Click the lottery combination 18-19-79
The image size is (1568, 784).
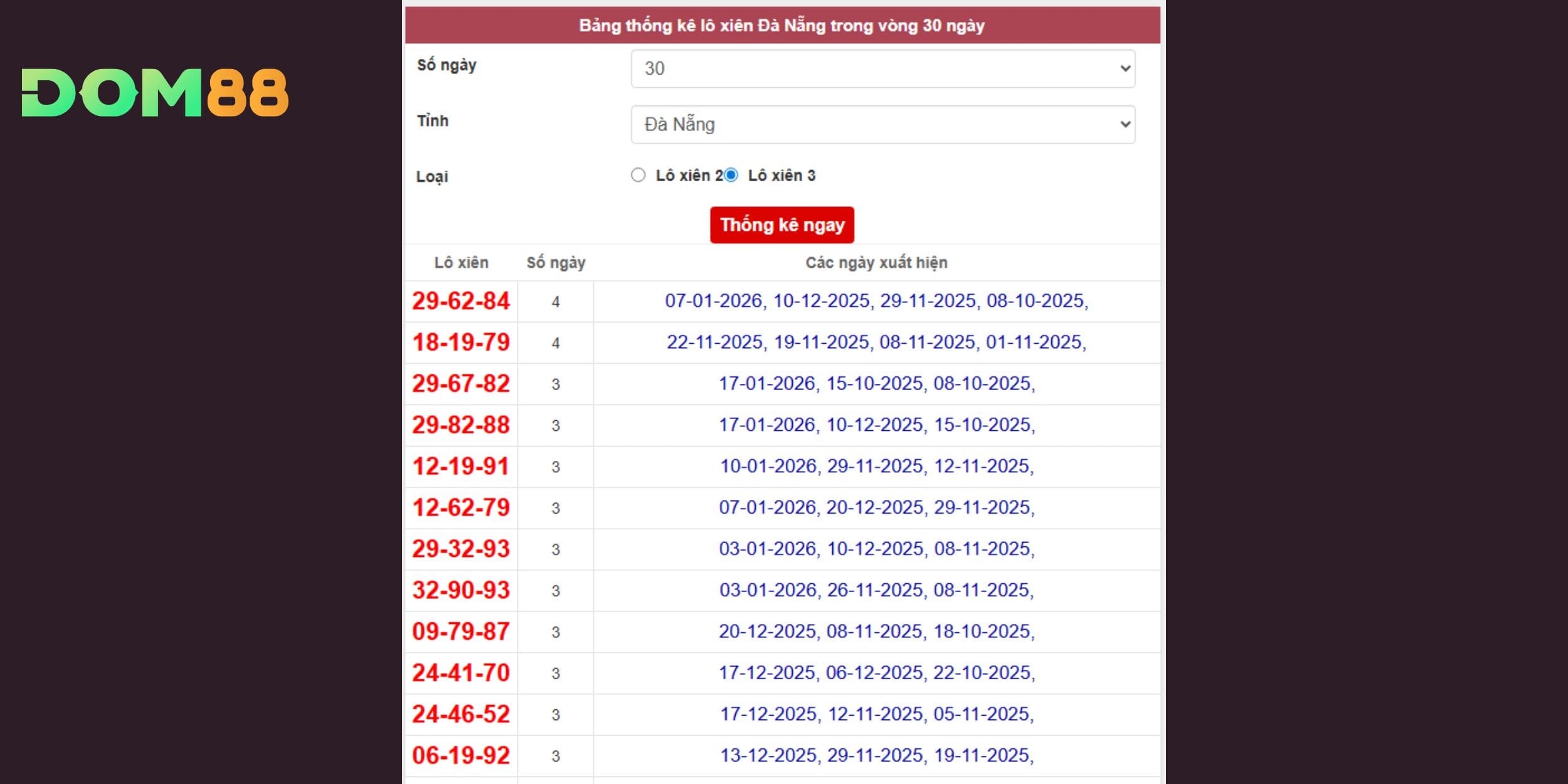[461, 342]
